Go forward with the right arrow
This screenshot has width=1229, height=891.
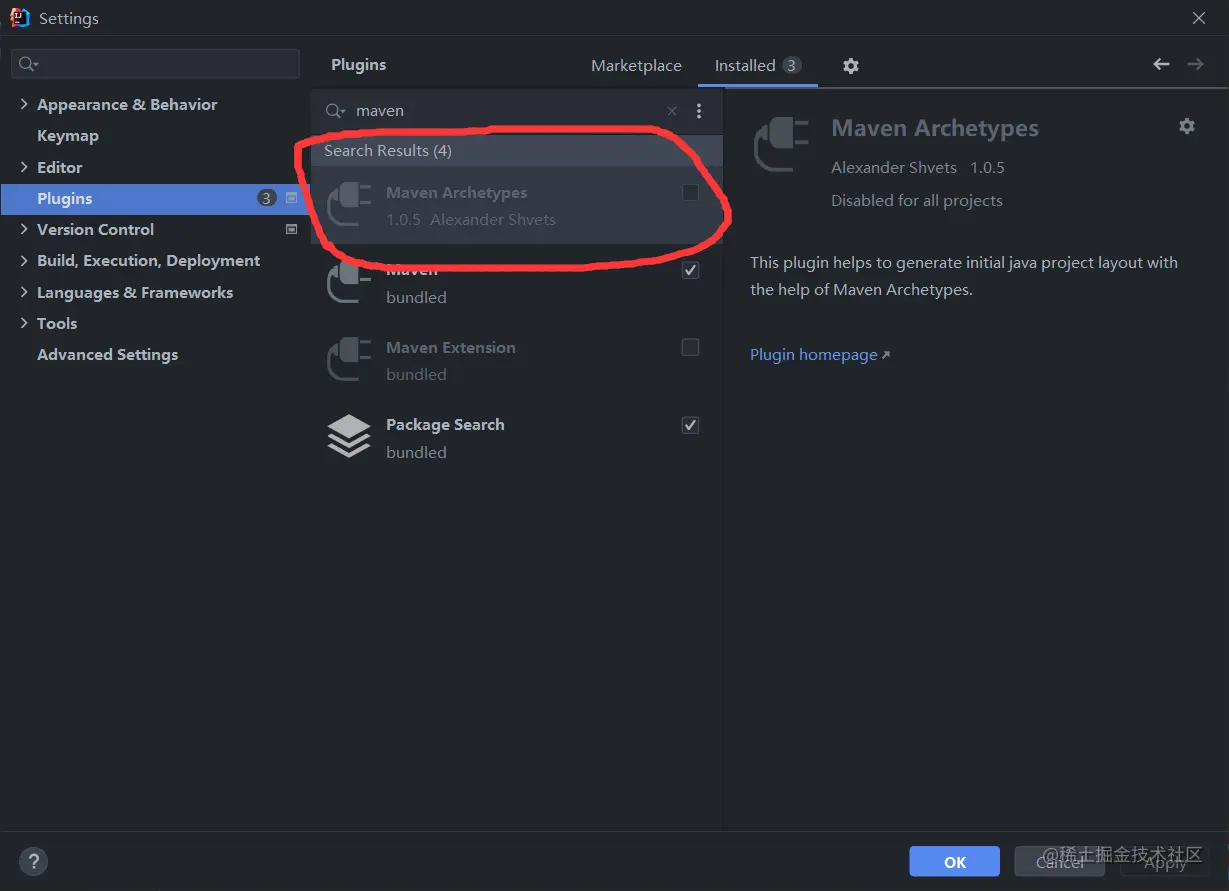[1195, 64]
